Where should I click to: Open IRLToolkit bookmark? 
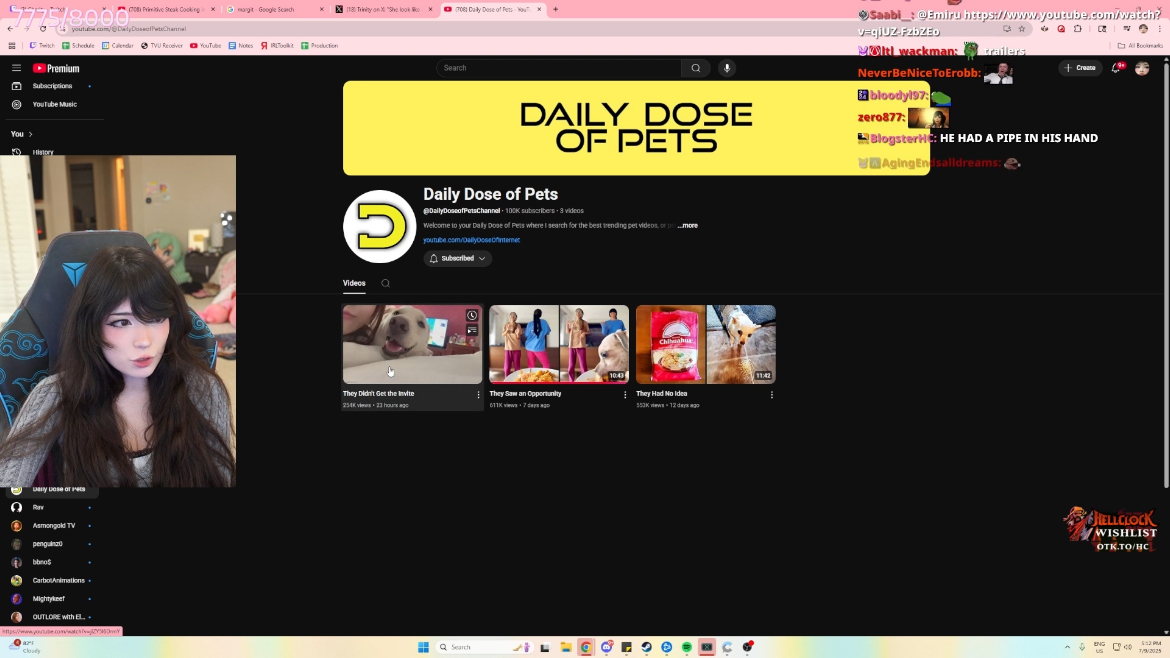(277, 46)
